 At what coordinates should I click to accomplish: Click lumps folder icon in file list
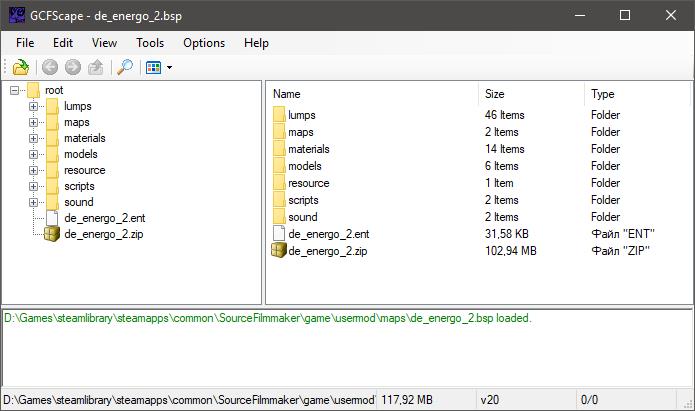pyautogui.click(x=279, y=115)
